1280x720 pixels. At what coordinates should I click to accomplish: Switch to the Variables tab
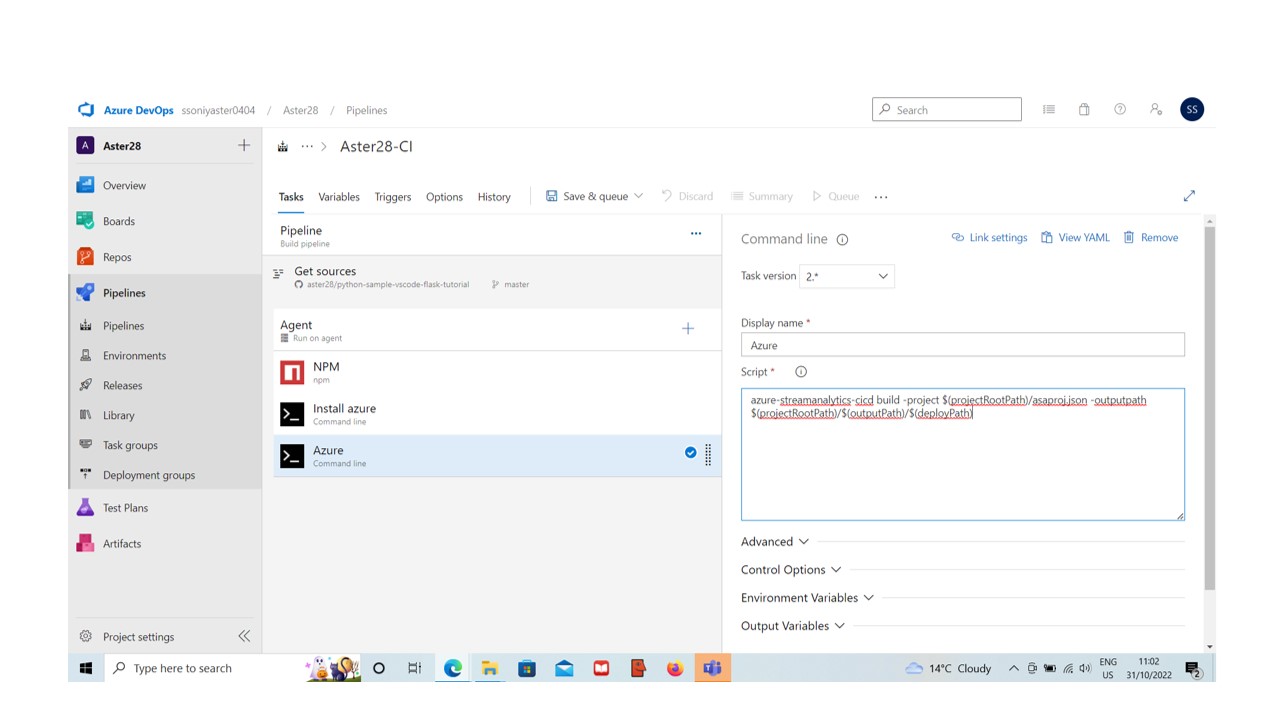click(339, 197)
